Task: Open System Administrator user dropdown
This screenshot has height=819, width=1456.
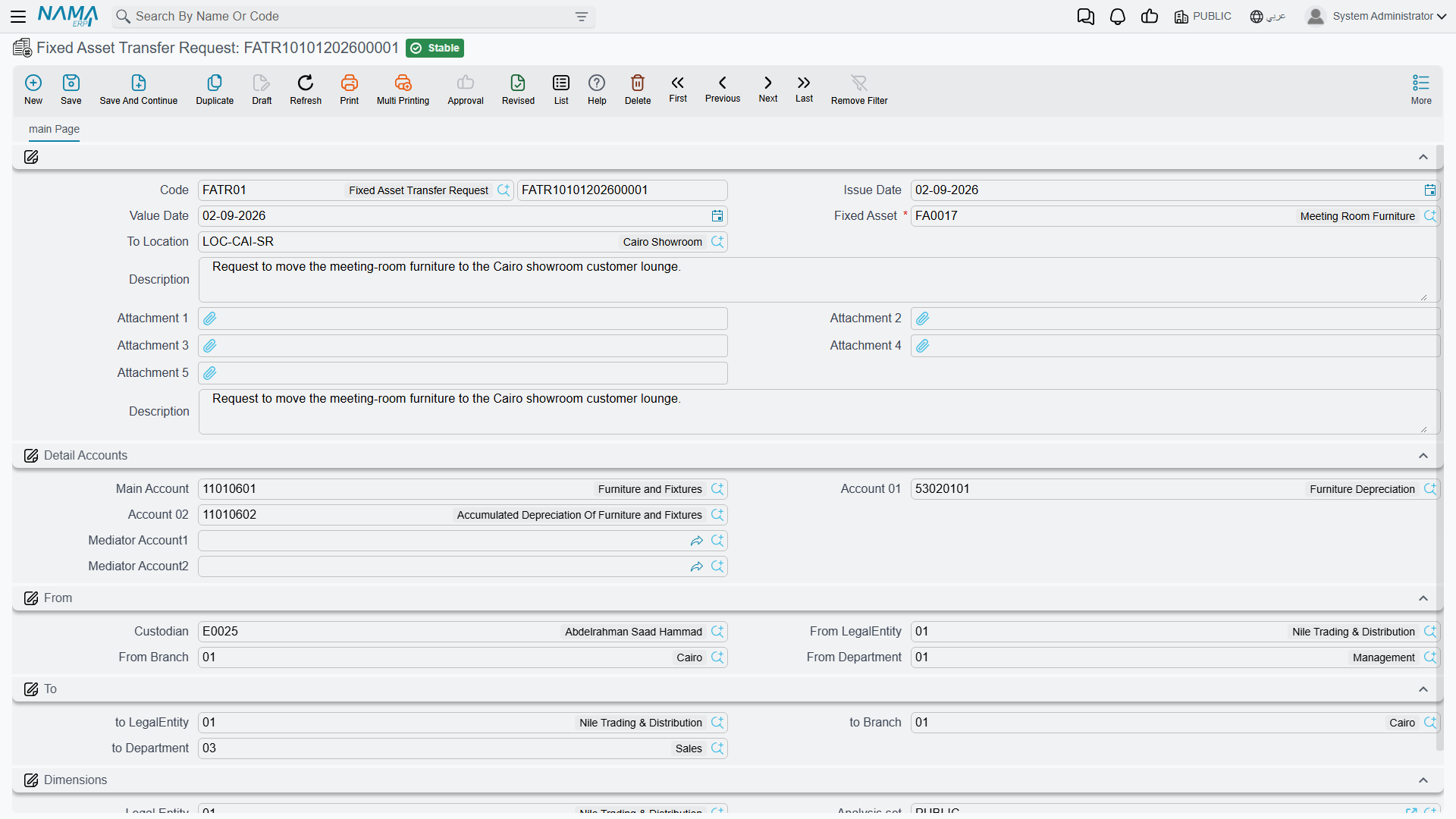Action: coord(1376,17)
